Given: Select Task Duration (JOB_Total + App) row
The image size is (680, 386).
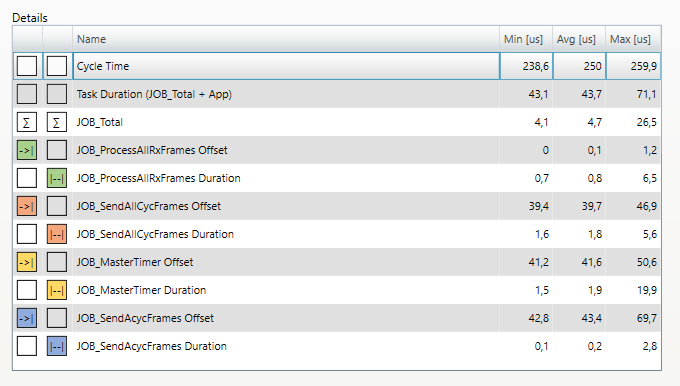Looking at the screenshot, I should click(x=337, y=94).
